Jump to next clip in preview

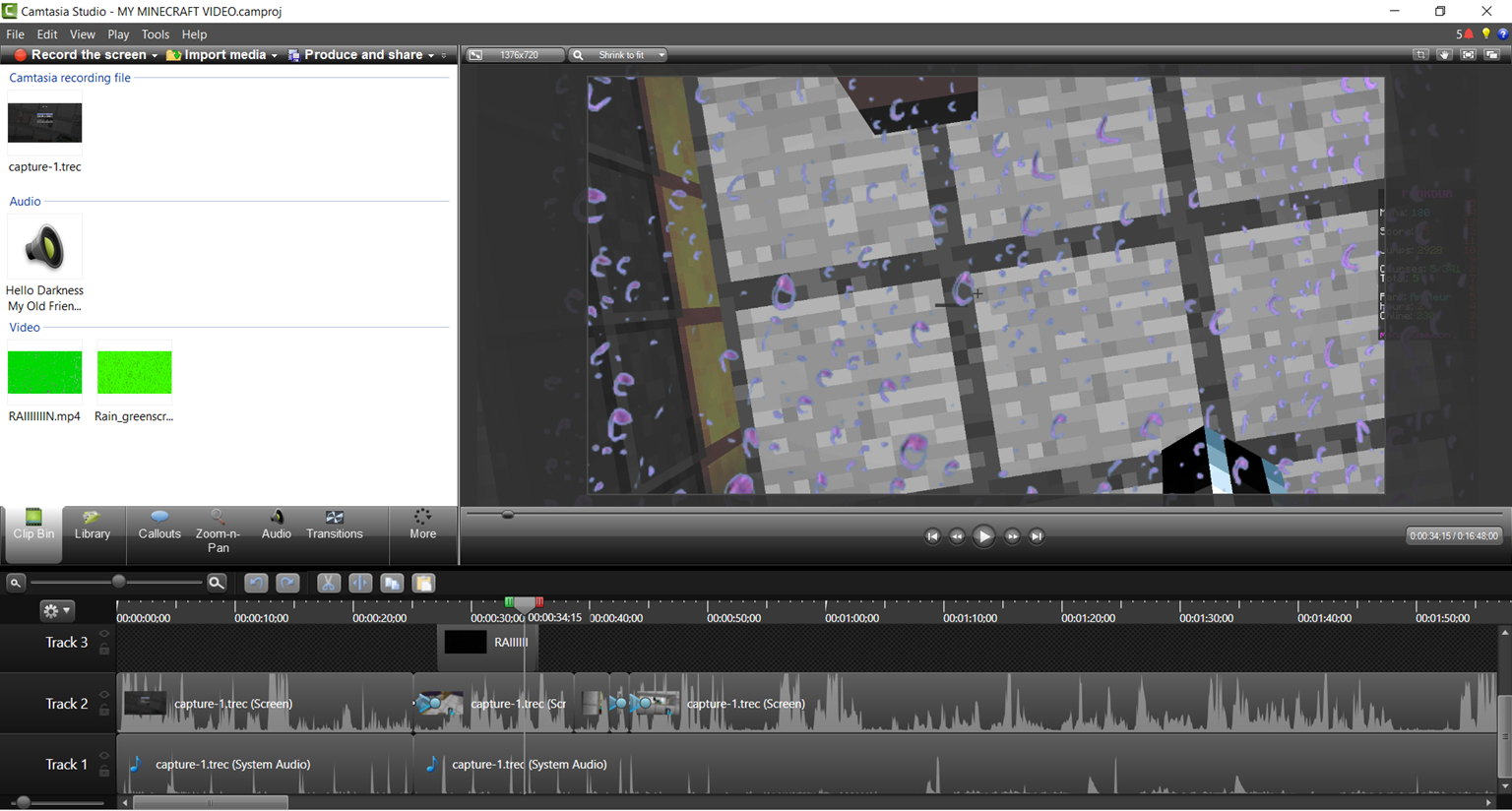[1037, 536]
